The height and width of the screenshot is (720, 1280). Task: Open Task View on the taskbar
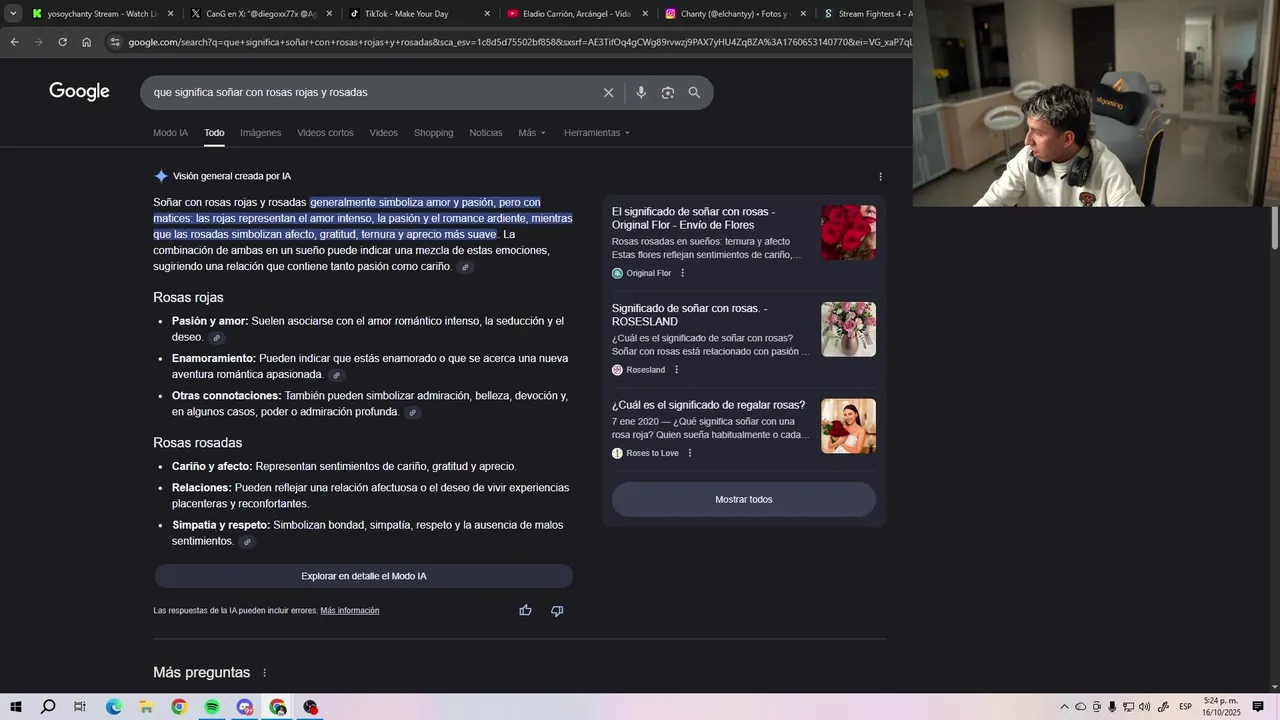click(80, 707)
